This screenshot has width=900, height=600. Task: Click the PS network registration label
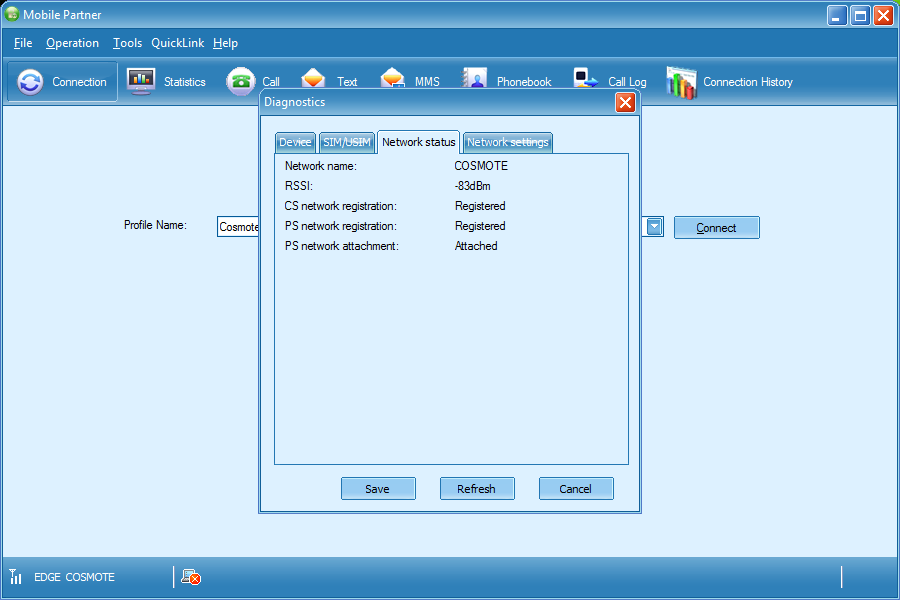pyautogui.click(x=340, y=226)
